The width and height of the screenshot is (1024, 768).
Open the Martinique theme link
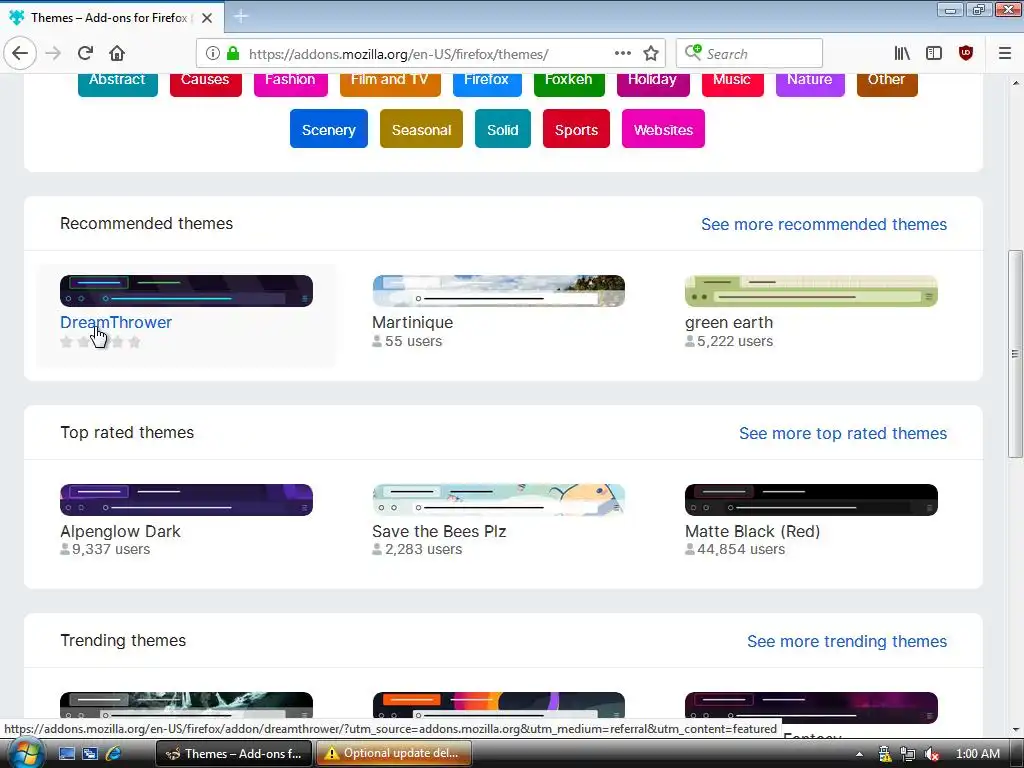point(412,322)
